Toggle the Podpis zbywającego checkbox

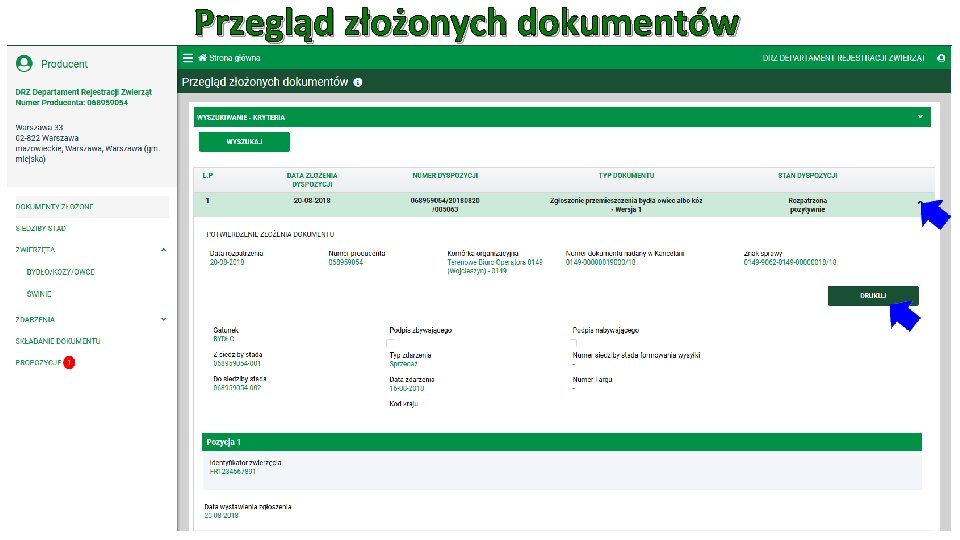[389, 342]
